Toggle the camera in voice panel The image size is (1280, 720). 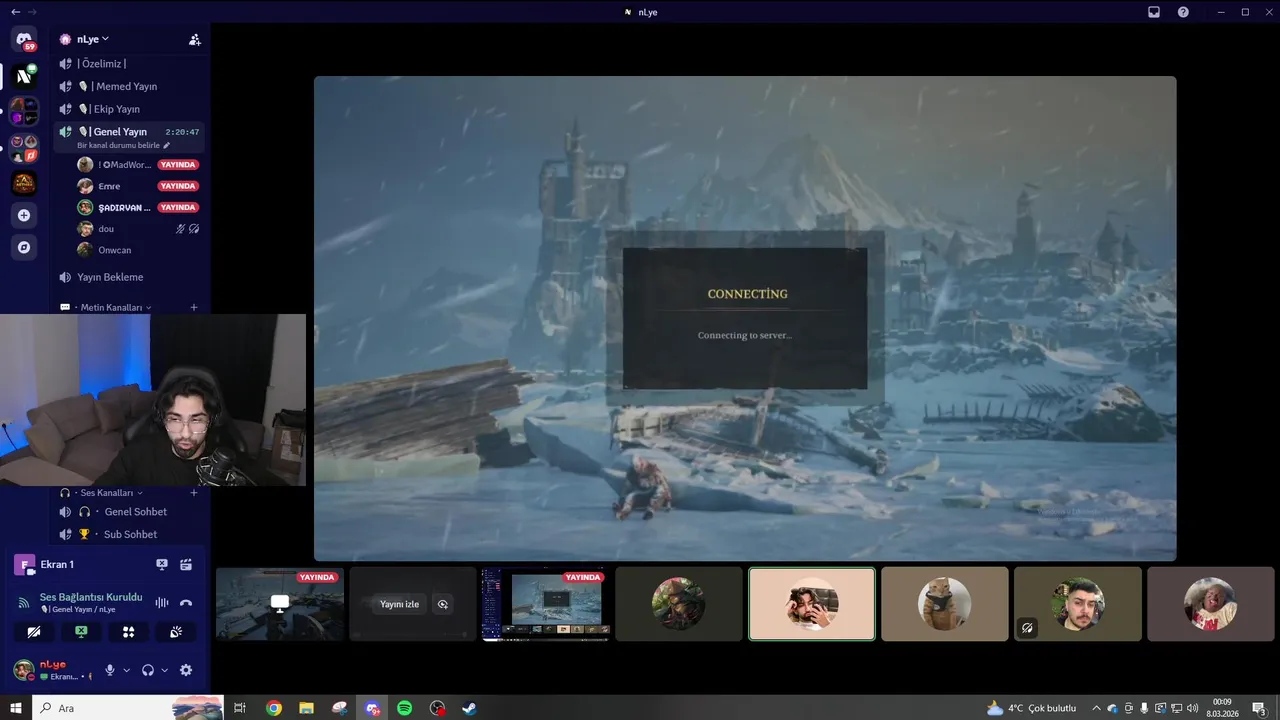click(33, 632)
